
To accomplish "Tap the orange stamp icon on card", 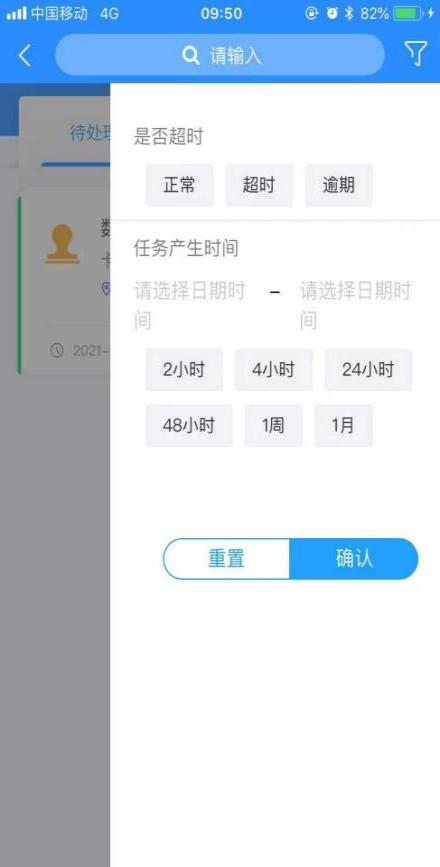I will pyautogui.click(x=62, y=244).
